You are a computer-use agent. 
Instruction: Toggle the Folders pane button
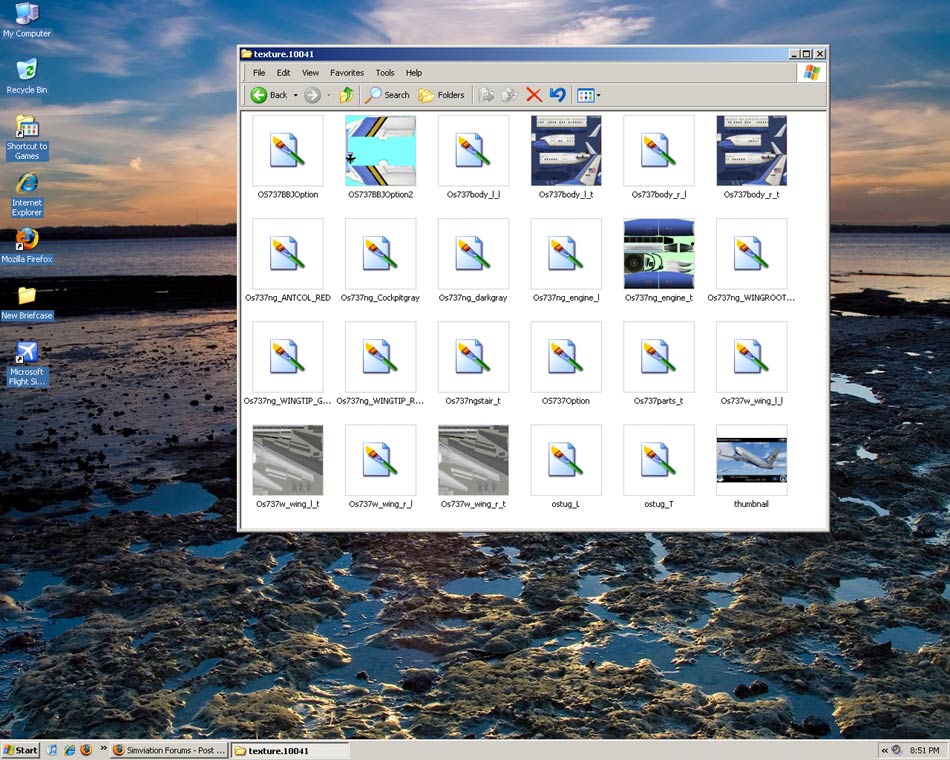click(x=441, y=95)
